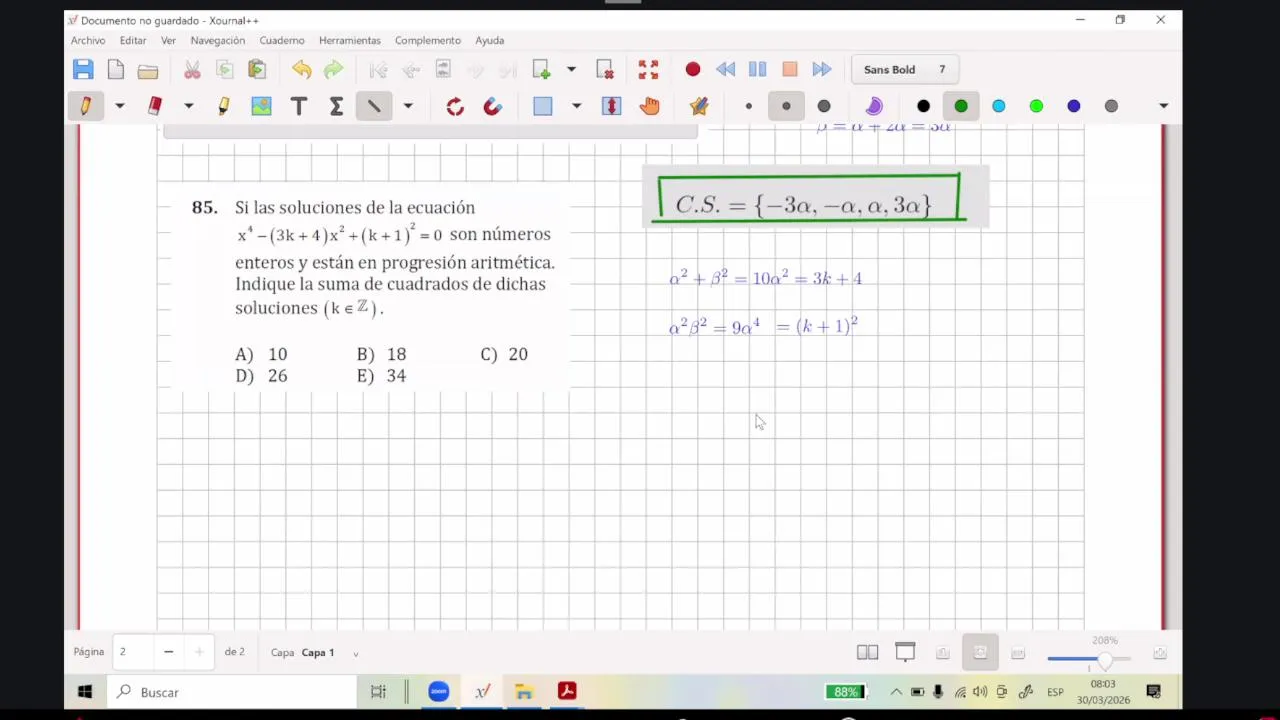Open the Herramientas menu
Image resolution: width=1280 pixels, height=720 pixels.
[x=350, y=40]
